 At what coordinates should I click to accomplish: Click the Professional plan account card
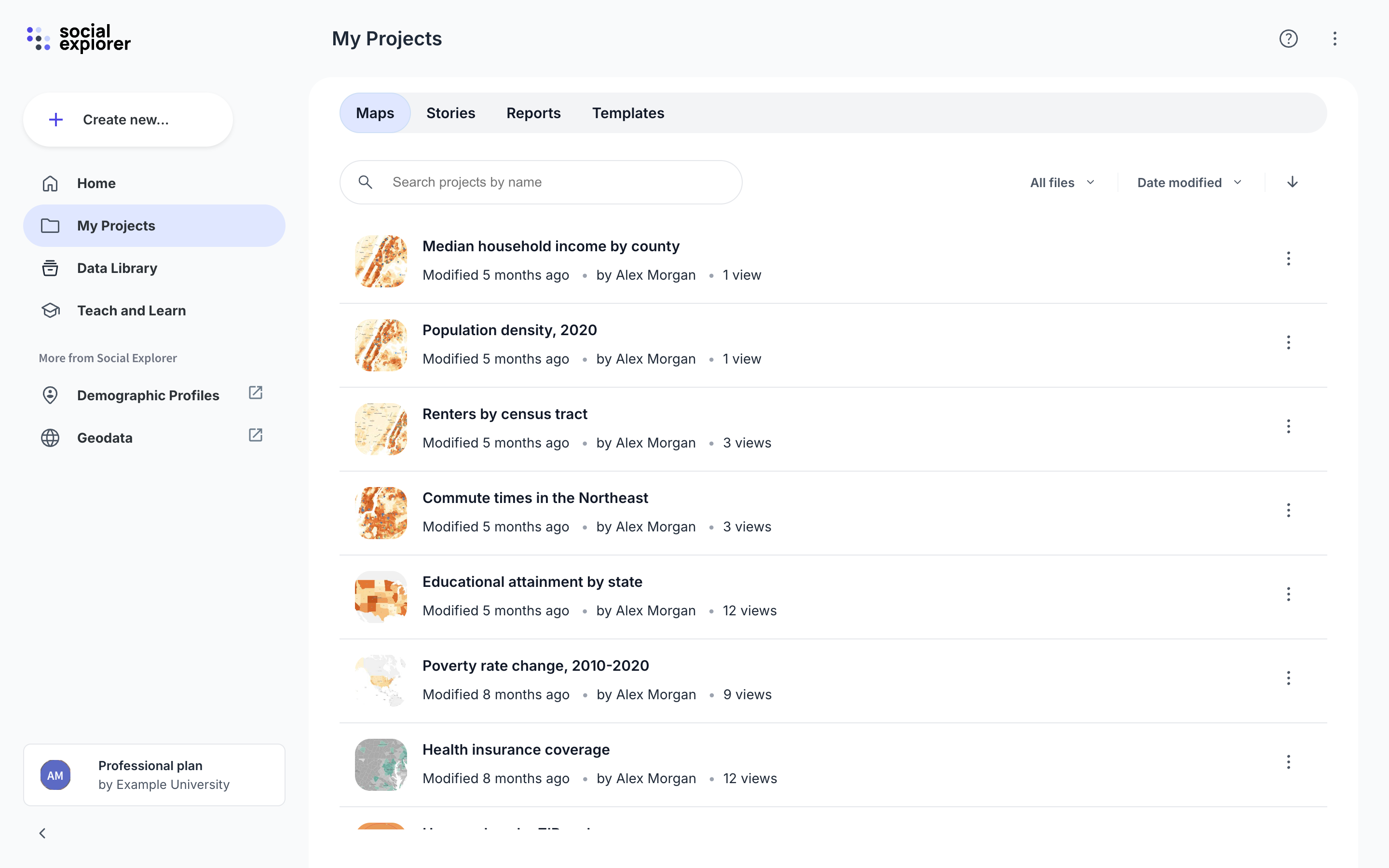point(154,775)
